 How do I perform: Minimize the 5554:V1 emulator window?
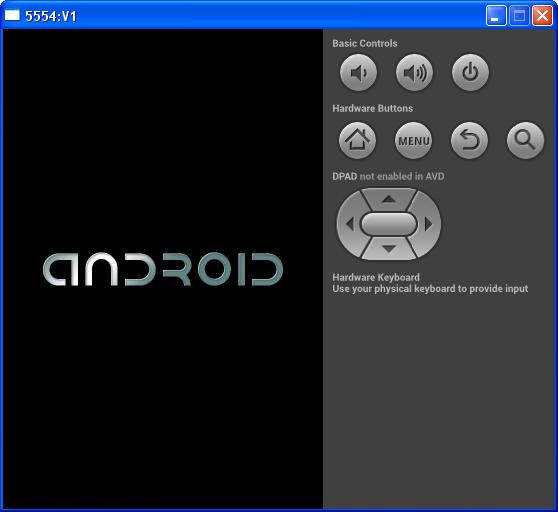(x=496, y=16)
